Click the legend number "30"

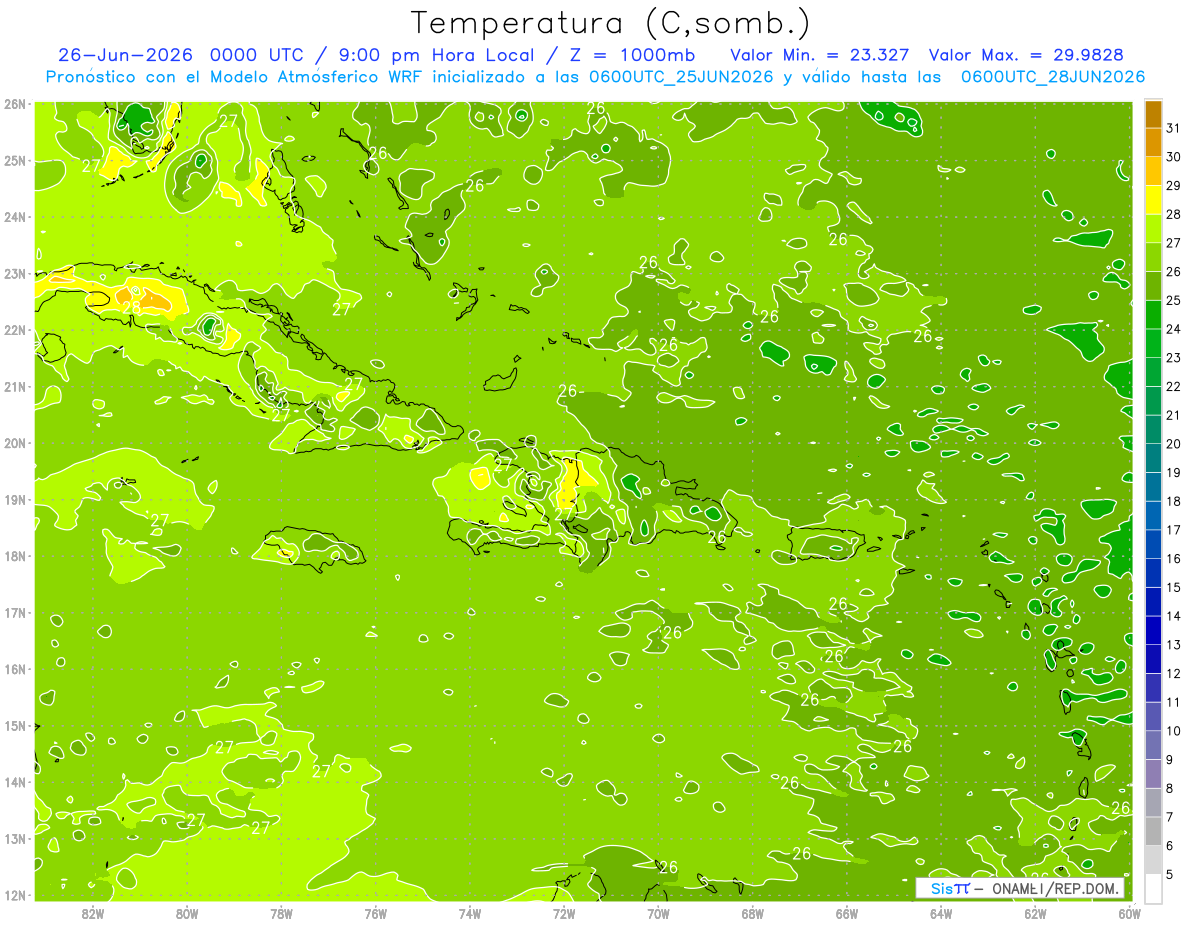[1174, 157]
